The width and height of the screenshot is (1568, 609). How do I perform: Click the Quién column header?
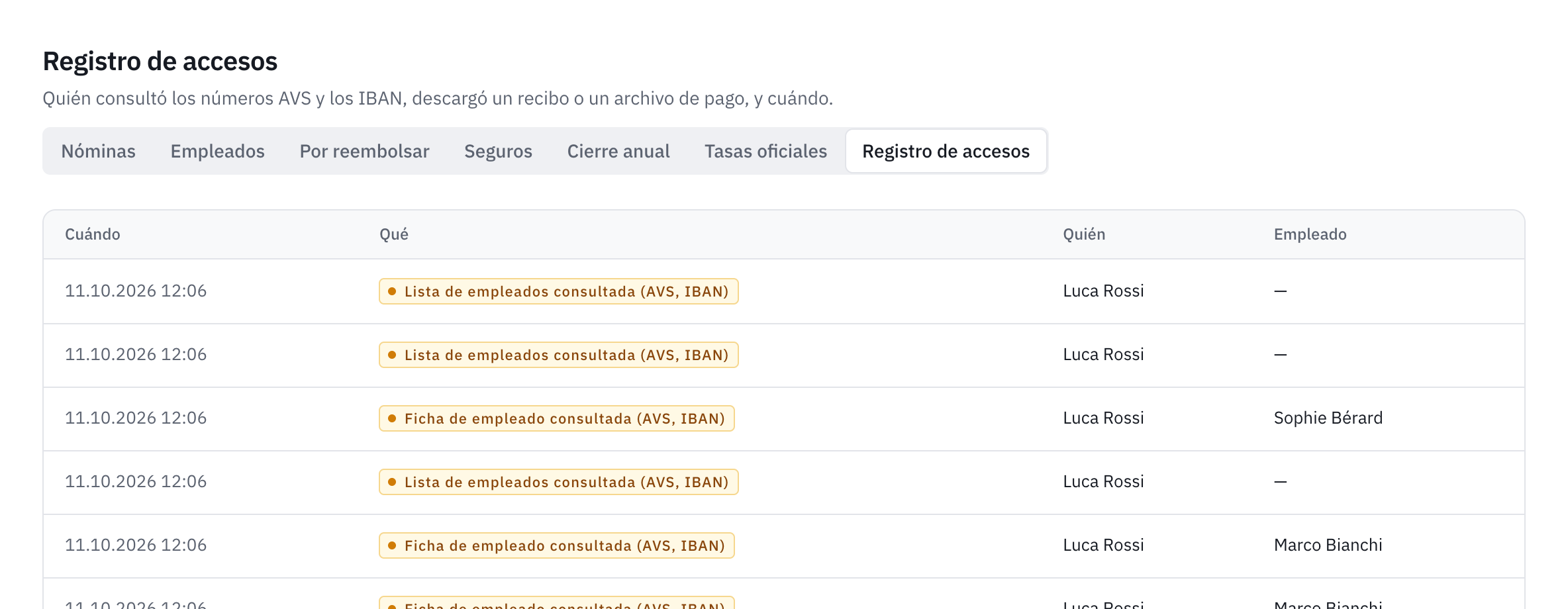[1084, 234]
